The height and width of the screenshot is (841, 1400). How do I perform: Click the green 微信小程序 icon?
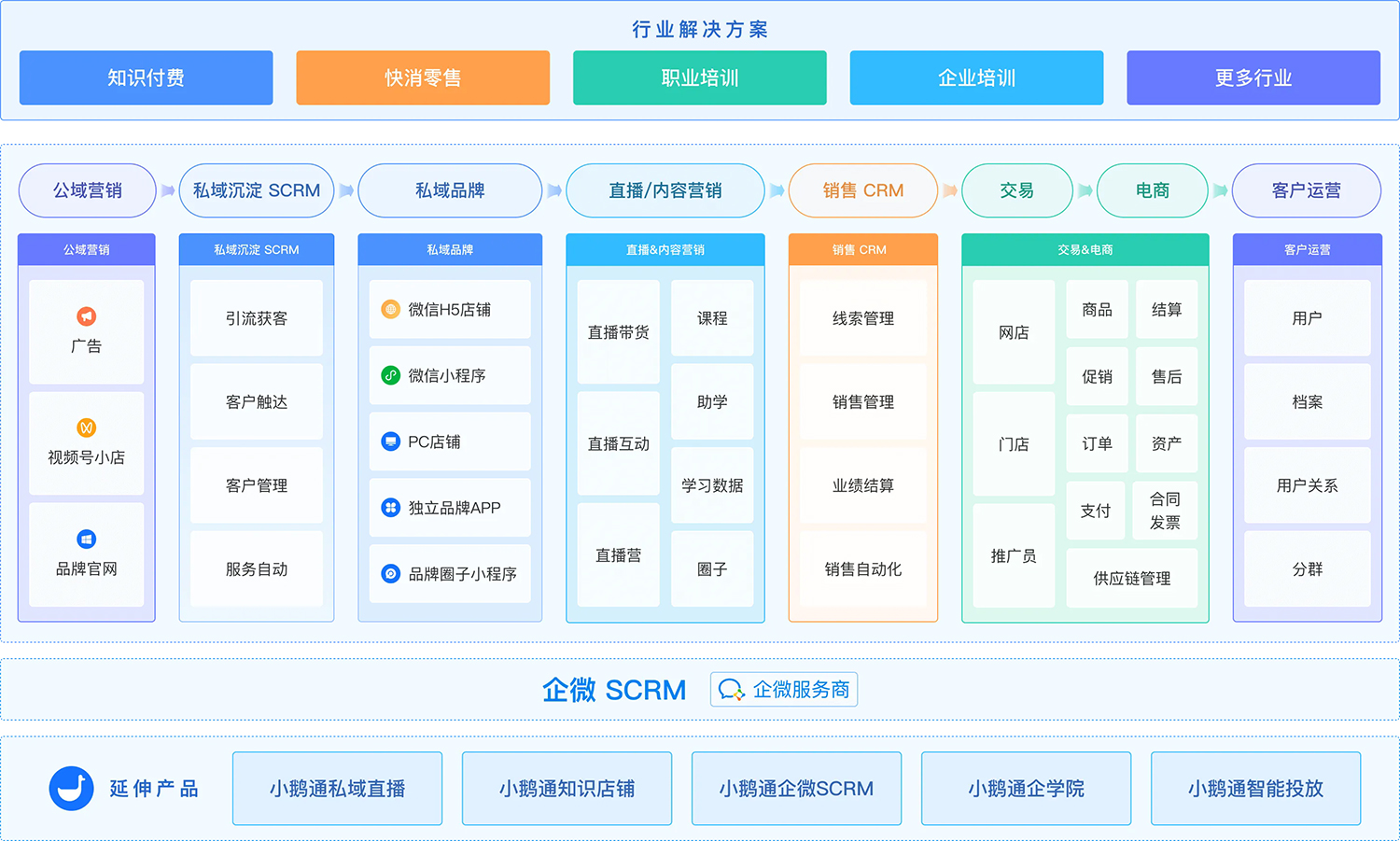tap(391, 375)
